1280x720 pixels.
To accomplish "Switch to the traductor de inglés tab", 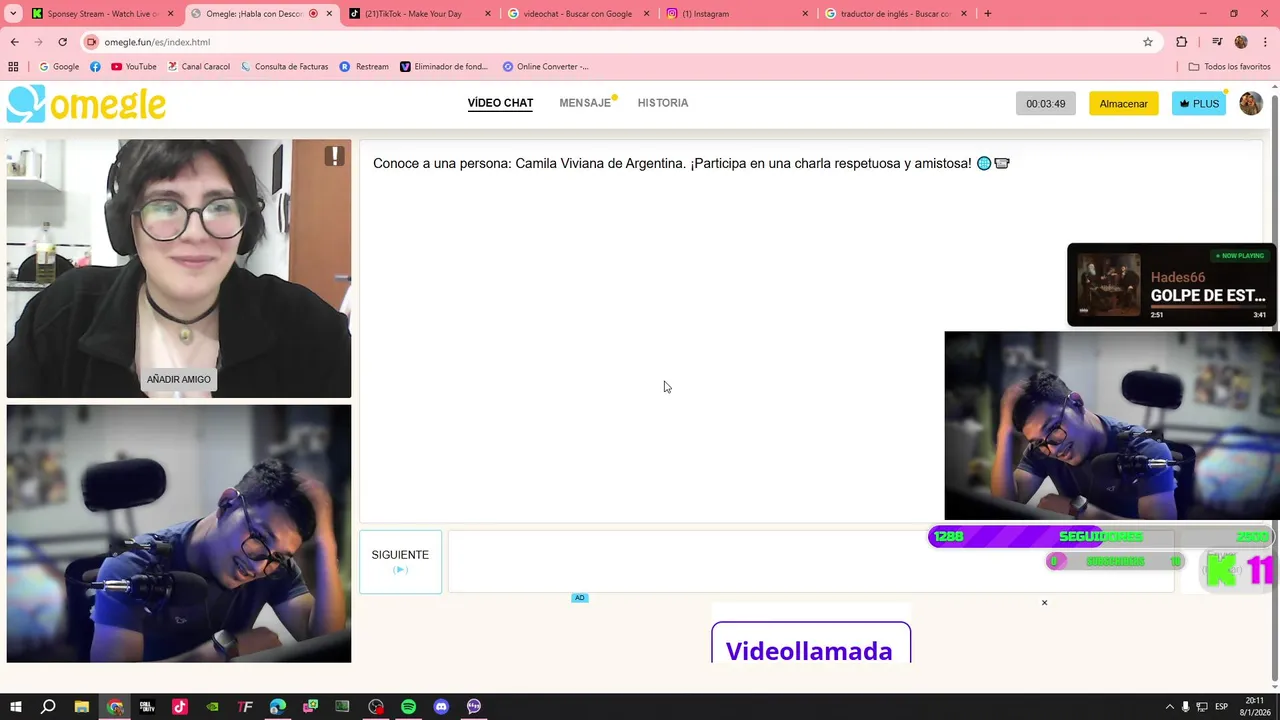I will (x=896, y=14).
